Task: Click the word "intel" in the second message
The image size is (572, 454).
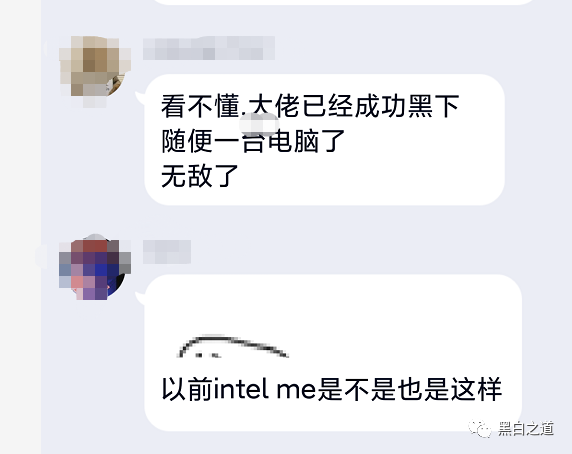Action: click(x=241, y=389)
